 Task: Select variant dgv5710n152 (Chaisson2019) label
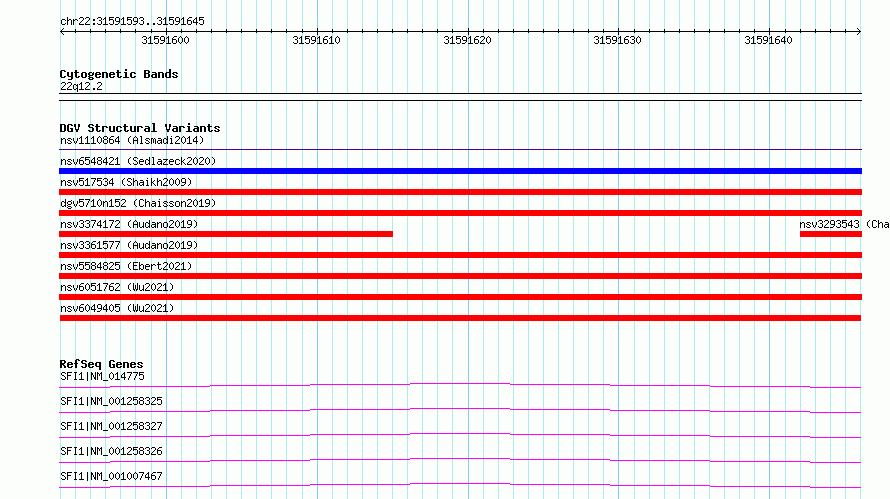click(138, 203)
